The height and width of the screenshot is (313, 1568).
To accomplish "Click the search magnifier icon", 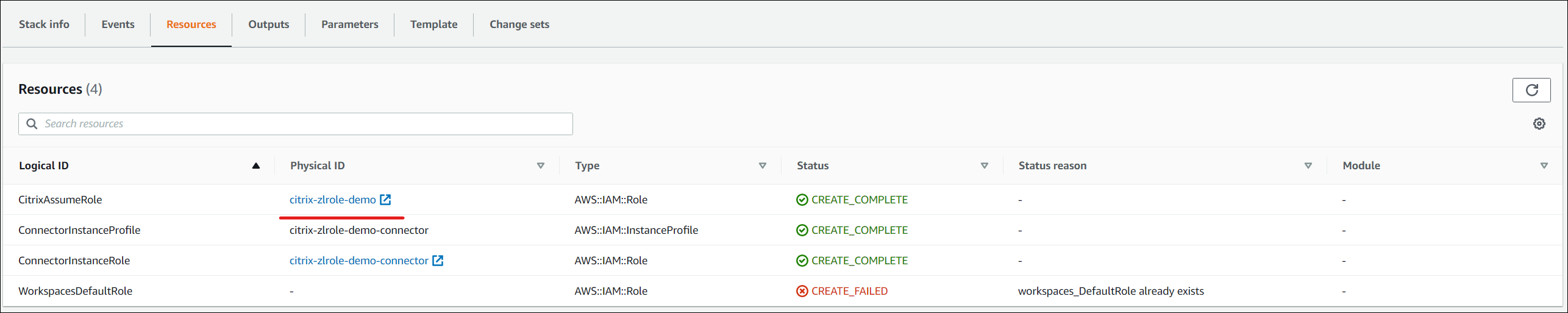I will coord(32,124).
